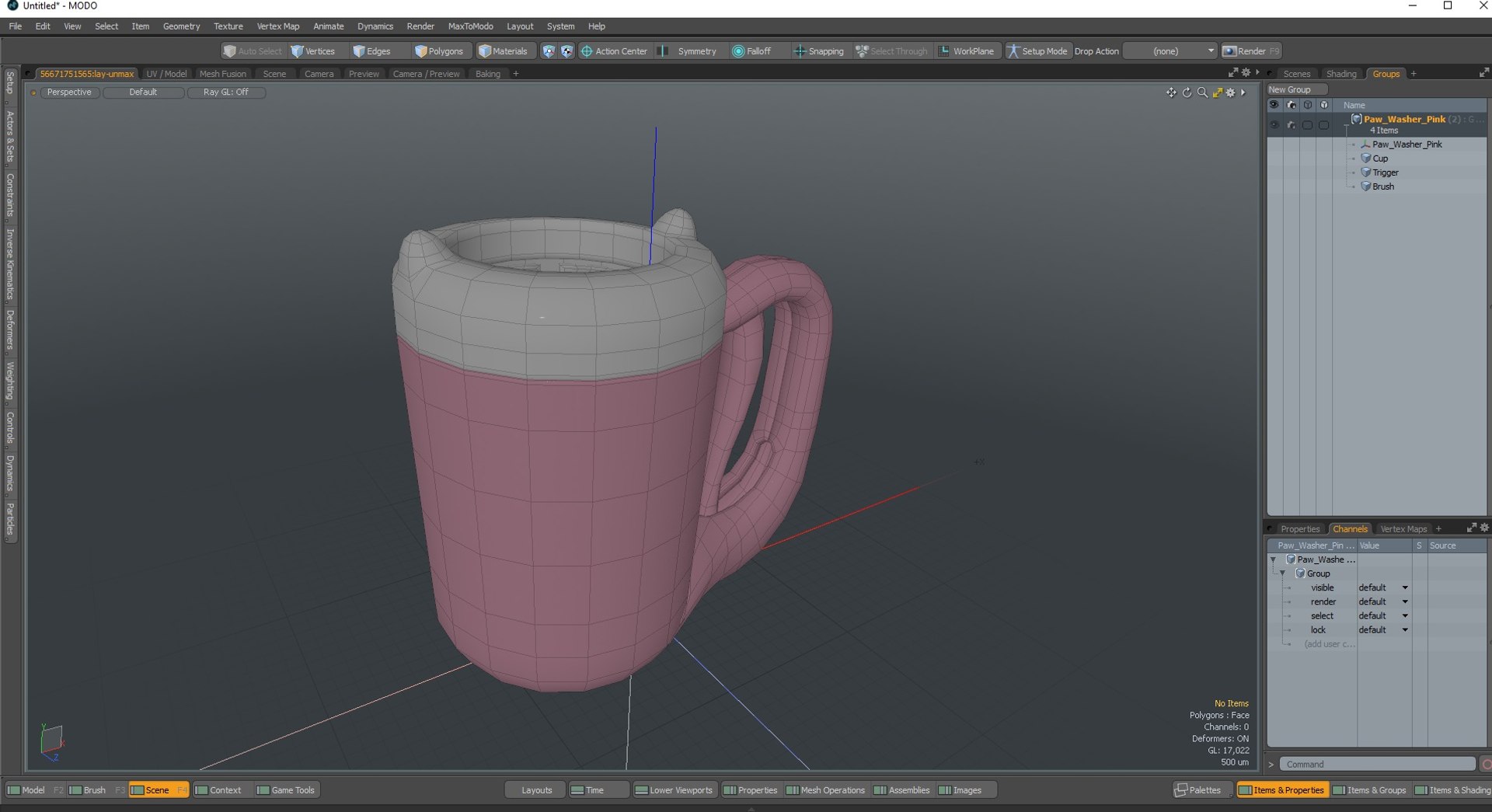The image size is (1492, 812).
Task: Click the viewport right arrow icon
Action: tap(1243, 92)
